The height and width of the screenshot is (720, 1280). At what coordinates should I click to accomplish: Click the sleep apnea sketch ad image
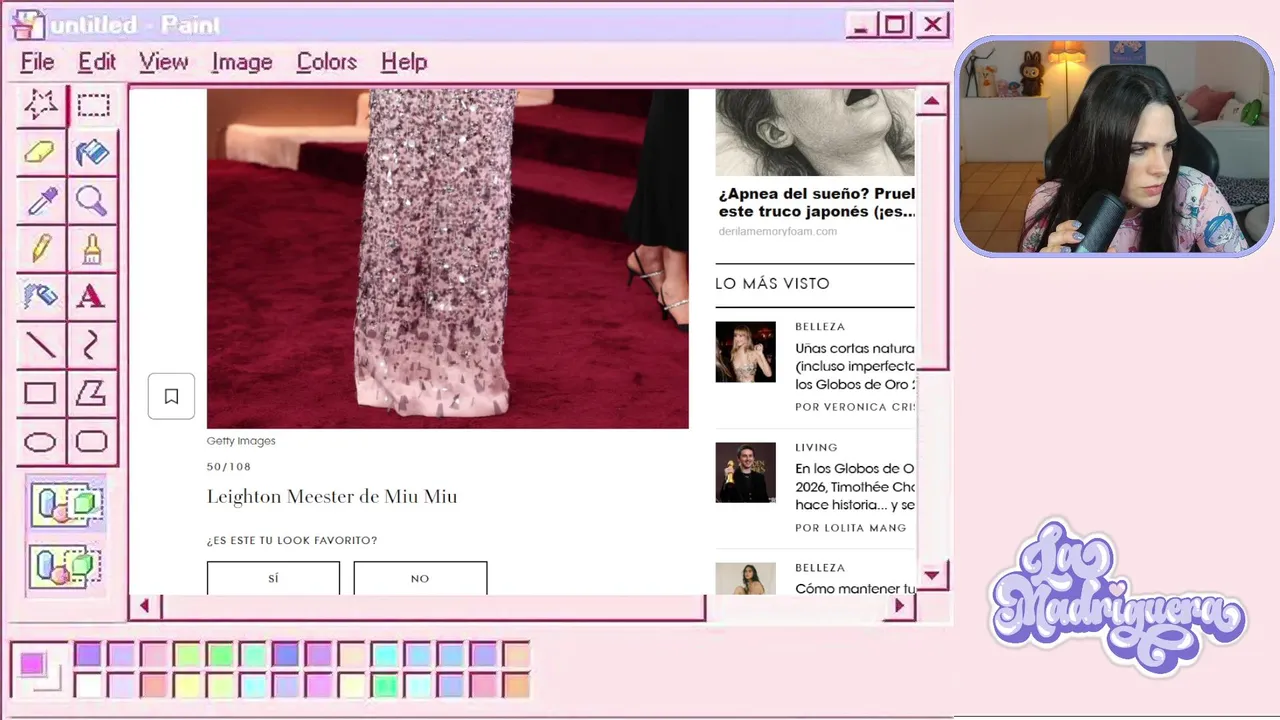815,132
